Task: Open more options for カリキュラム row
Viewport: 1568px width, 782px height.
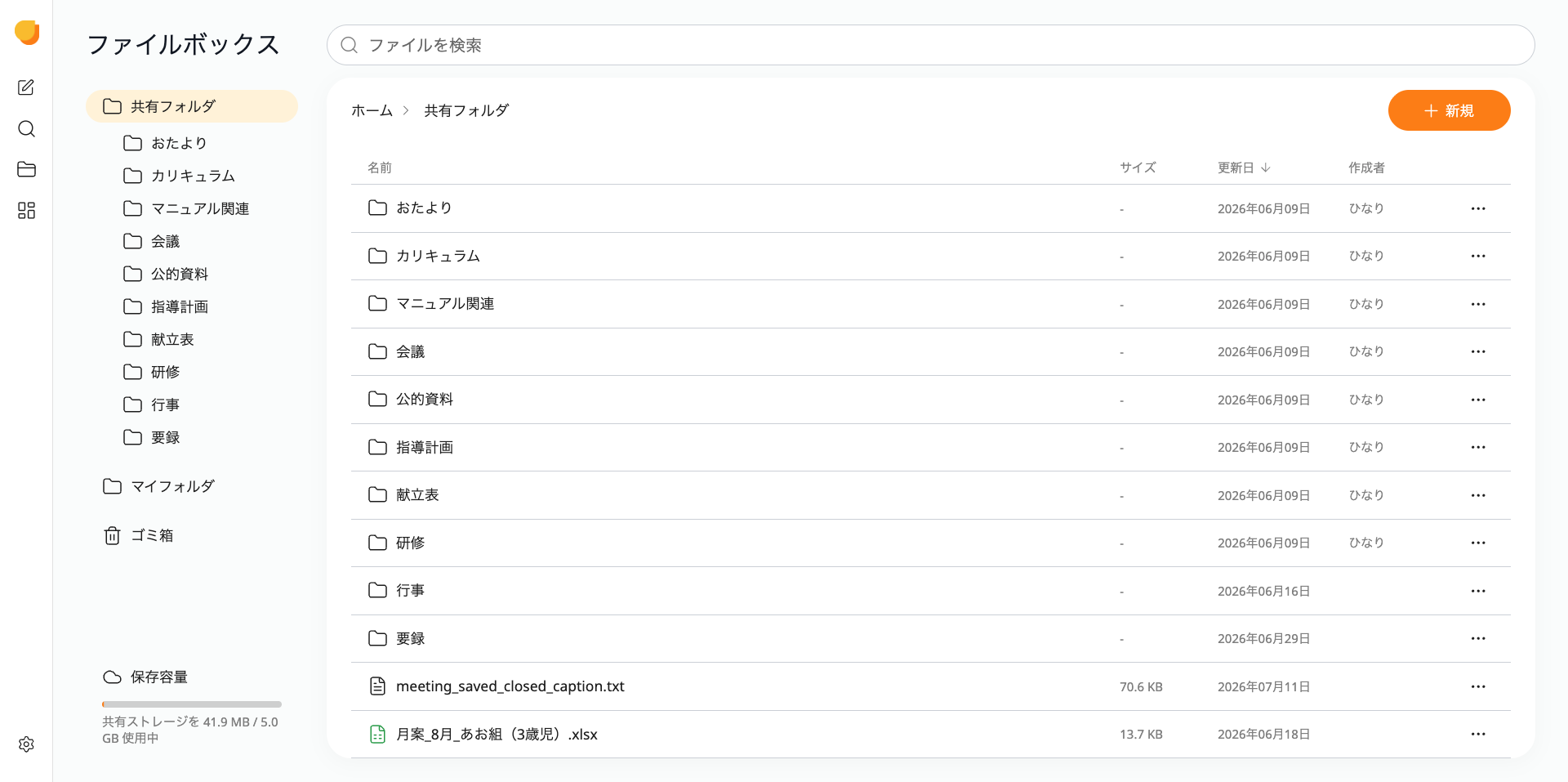Action: [x=1478, y=256]
